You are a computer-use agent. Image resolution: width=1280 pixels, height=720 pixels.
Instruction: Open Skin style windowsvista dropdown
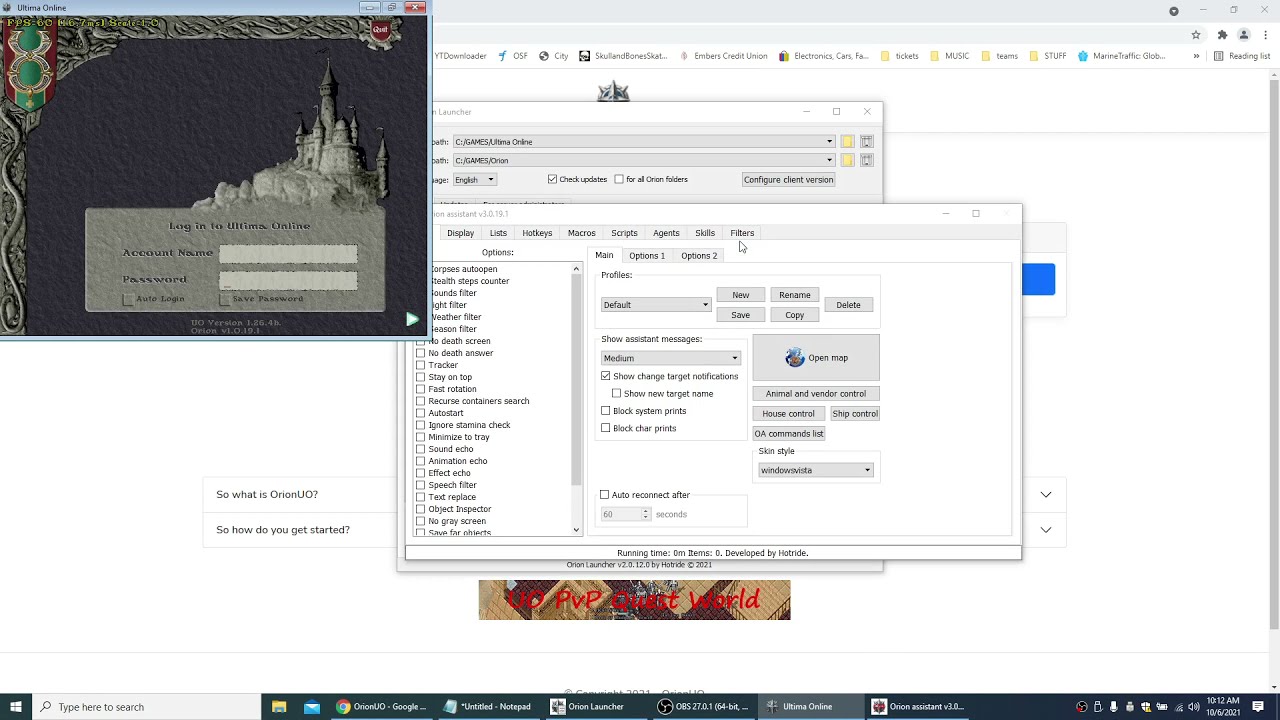[x=815, y=470]
